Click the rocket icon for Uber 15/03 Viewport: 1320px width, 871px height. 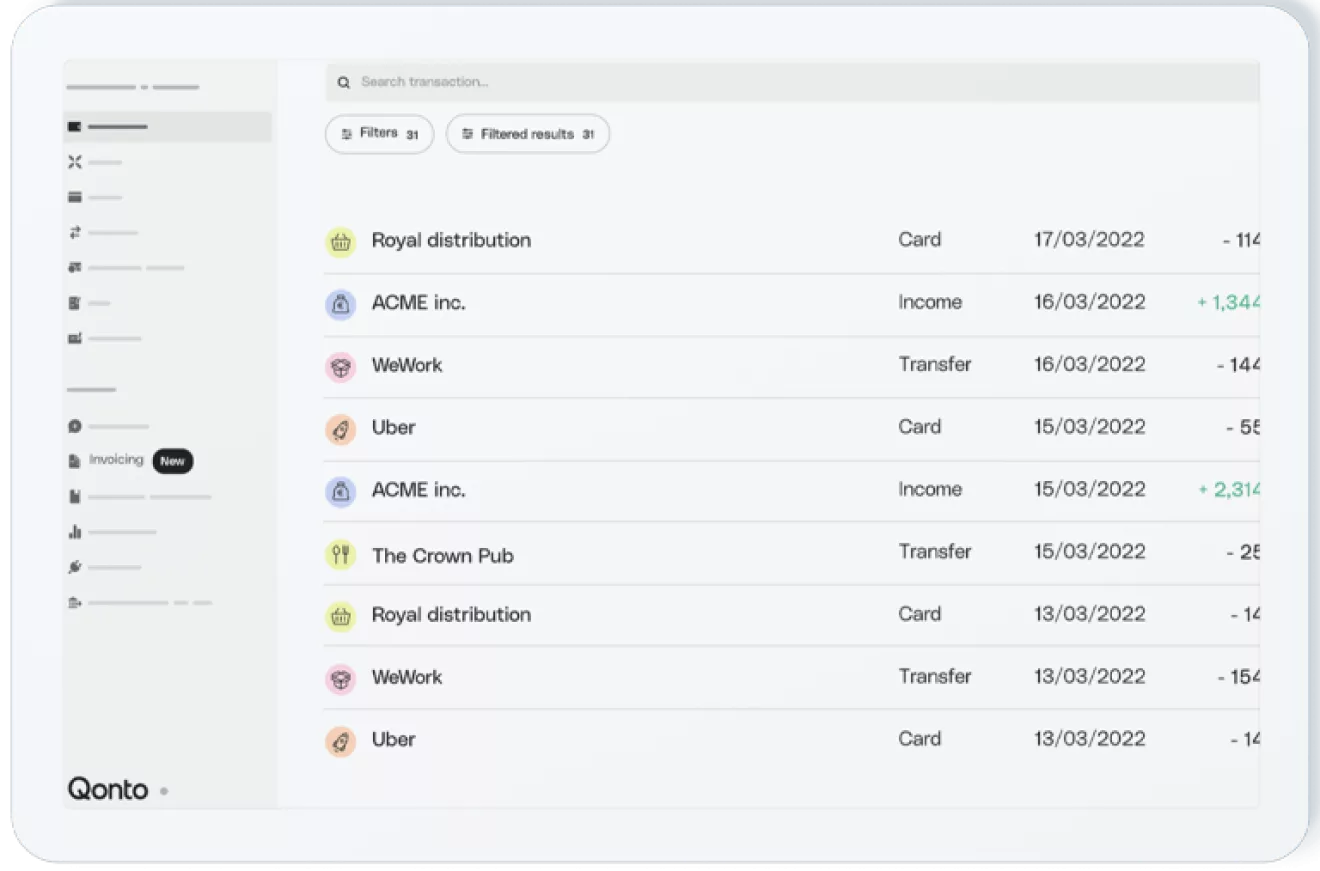point(341,429)
